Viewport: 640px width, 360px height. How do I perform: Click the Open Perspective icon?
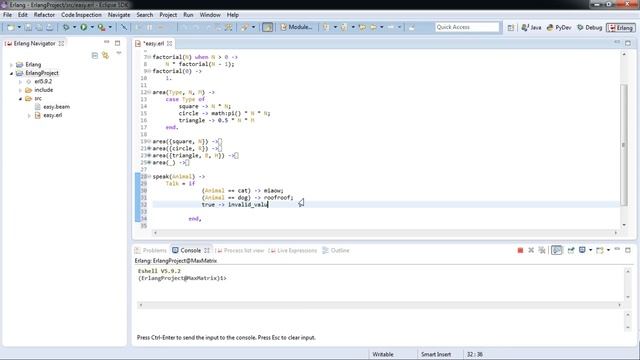pos(511,27)
